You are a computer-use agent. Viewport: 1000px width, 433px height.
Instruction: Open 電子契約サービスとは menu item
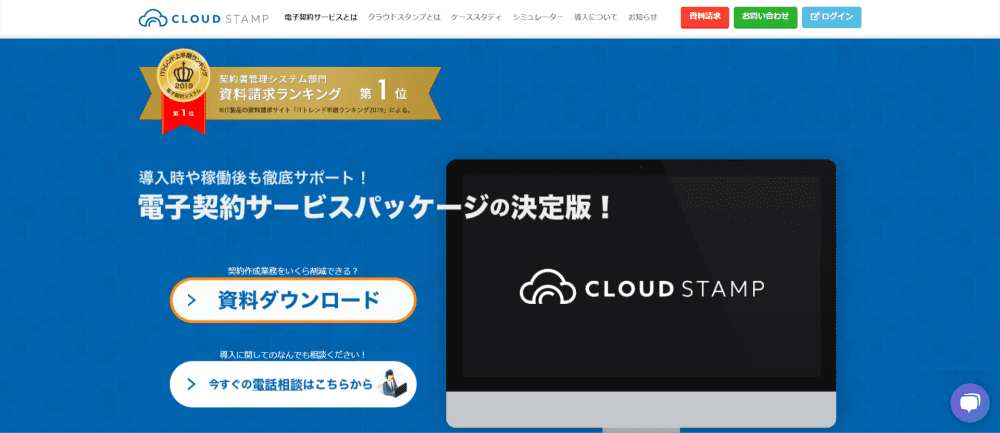pyautogui.click(x=321, y=17)
